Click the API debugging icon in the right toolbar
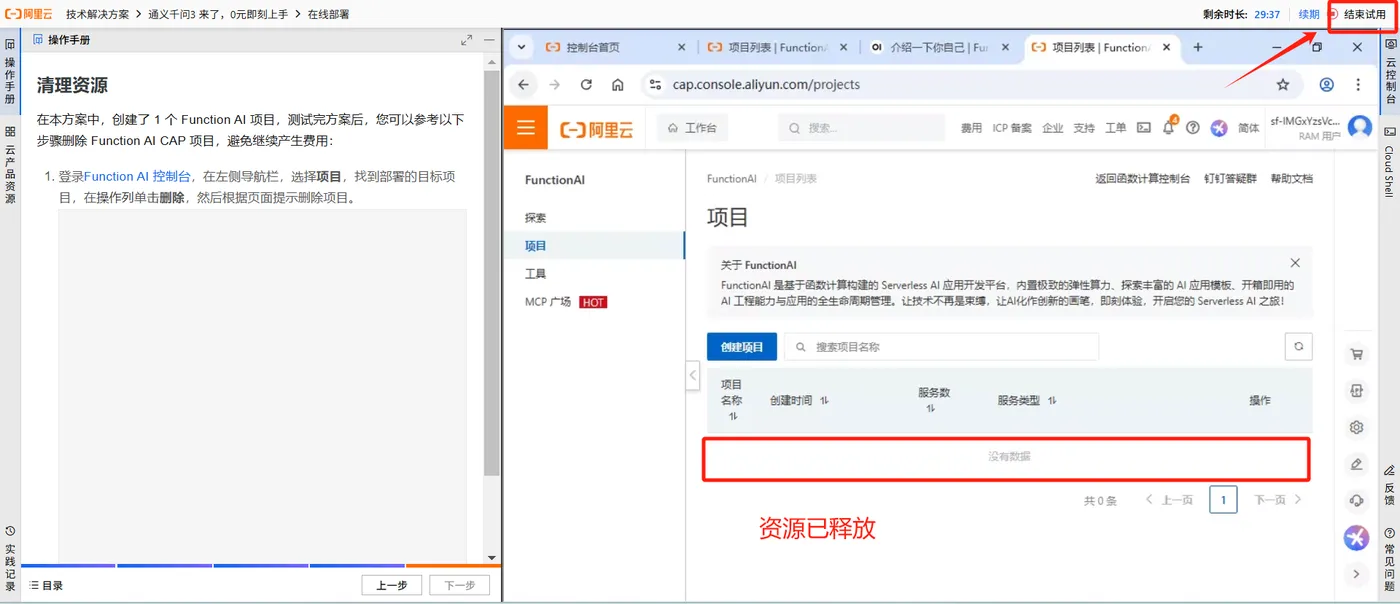 (1356, 391)
